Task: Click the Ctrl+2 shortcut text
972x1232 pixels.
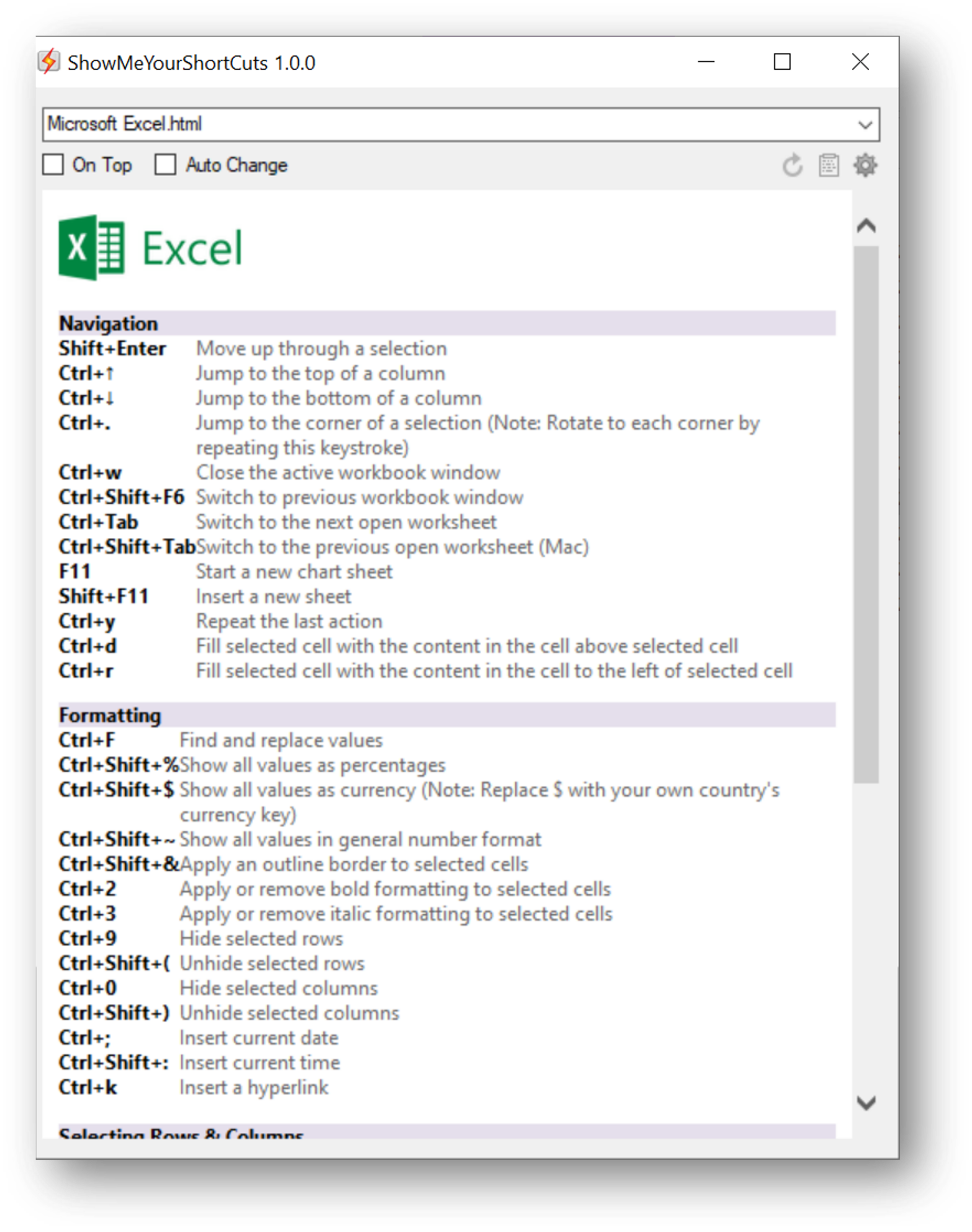Action: (x=87, y=889)
